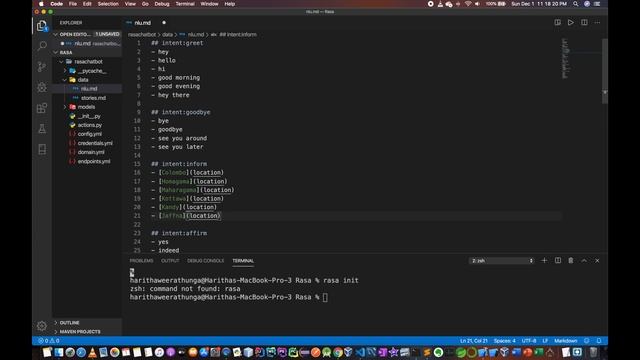
Task: Open the terminal shell selector dropdown
Action: point(501,260)
